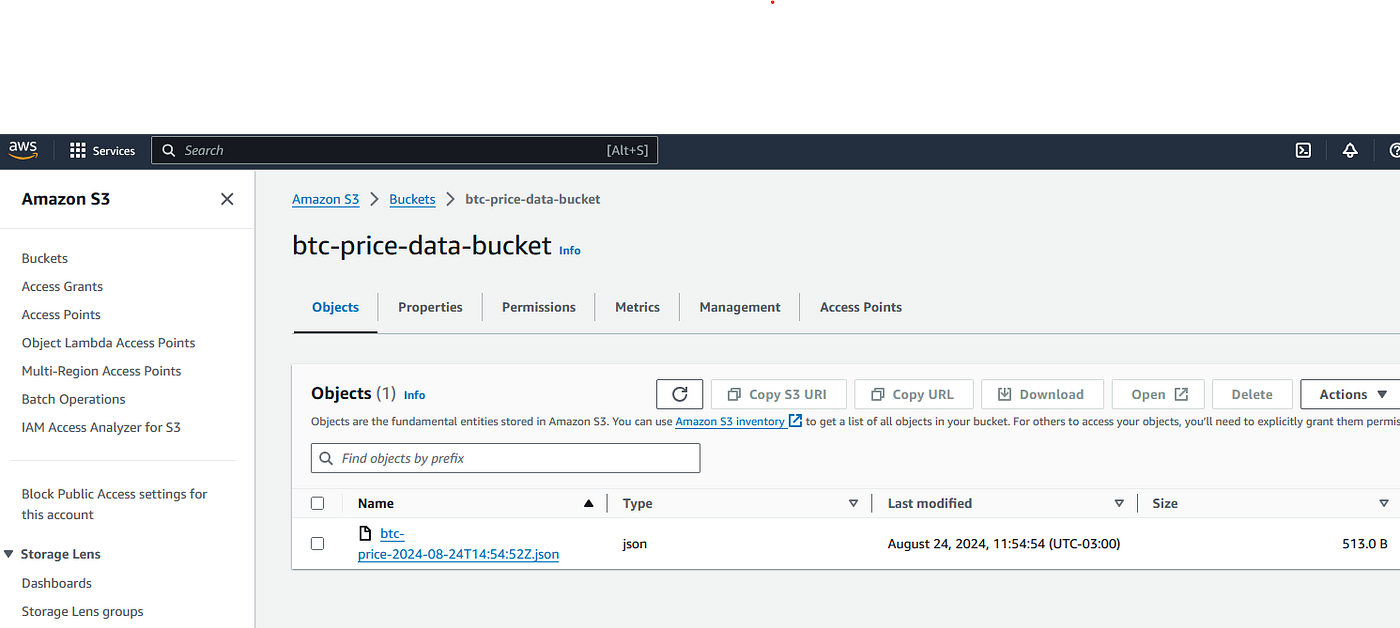Click the JSON file document icon

[x=366, y=533]
